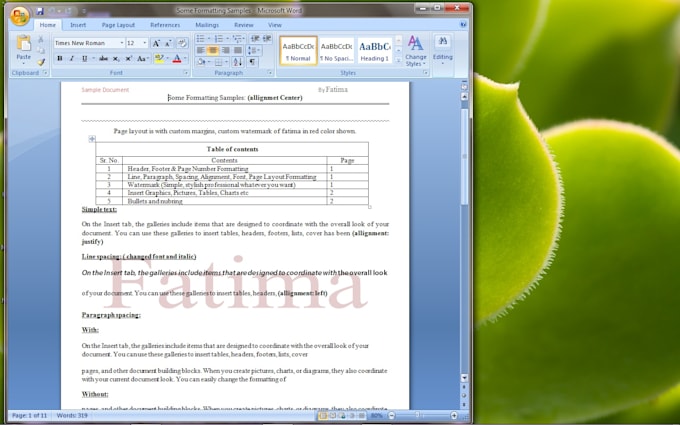Jump to next page browse arrow
This screenshot has width=680, height=425.
tap(464, 404)
